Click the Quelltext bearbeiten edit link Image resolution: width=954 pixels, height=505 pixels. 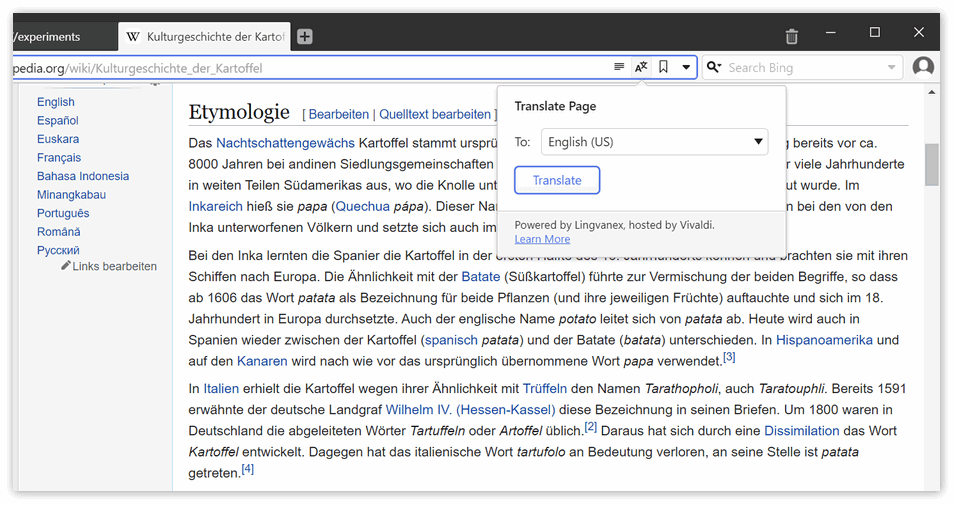pyautogui.click(x=434, y=114)
